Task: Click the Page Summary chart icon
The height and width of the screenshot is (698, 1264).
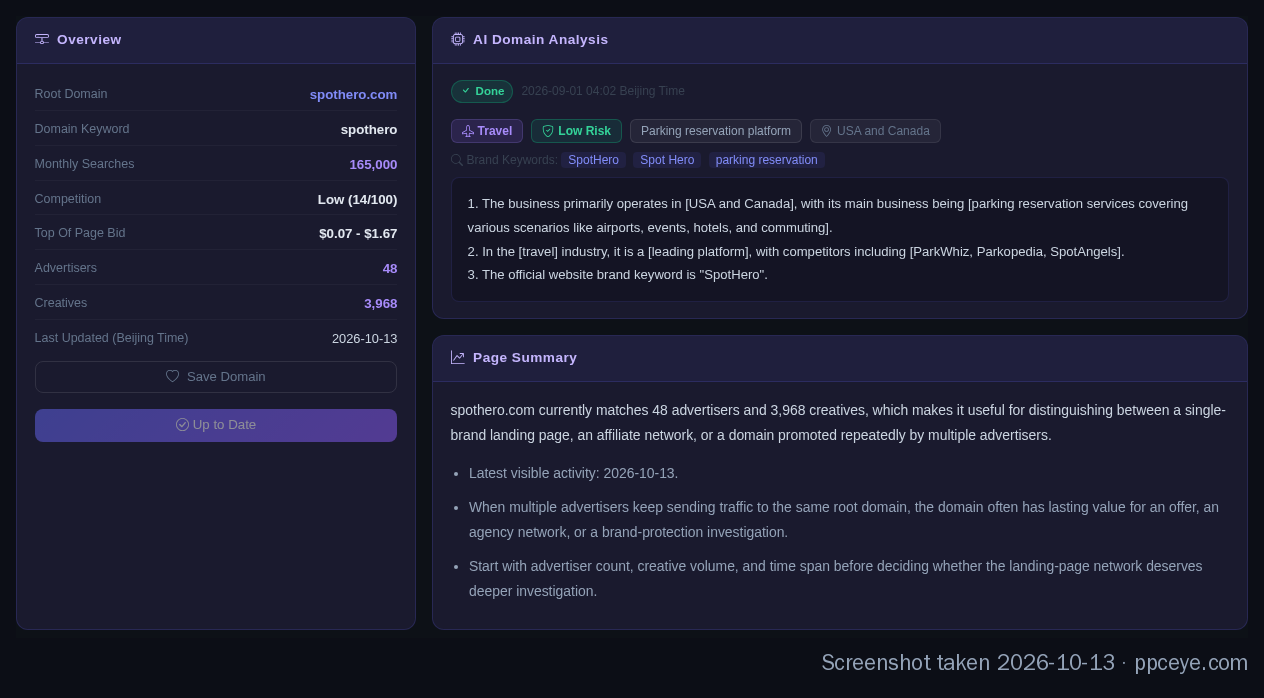Action: pos(458,357)
